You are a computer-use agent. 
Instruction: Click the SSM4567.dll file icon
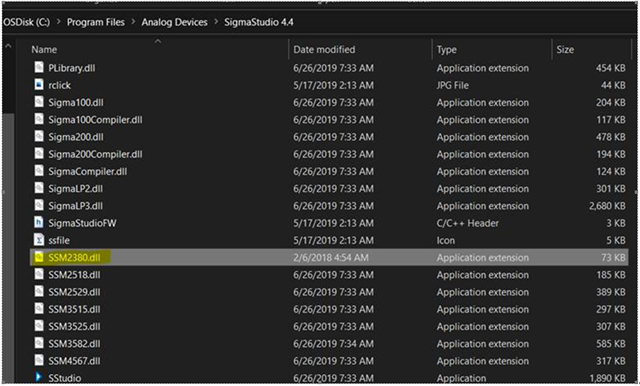(x=39, y=361)
